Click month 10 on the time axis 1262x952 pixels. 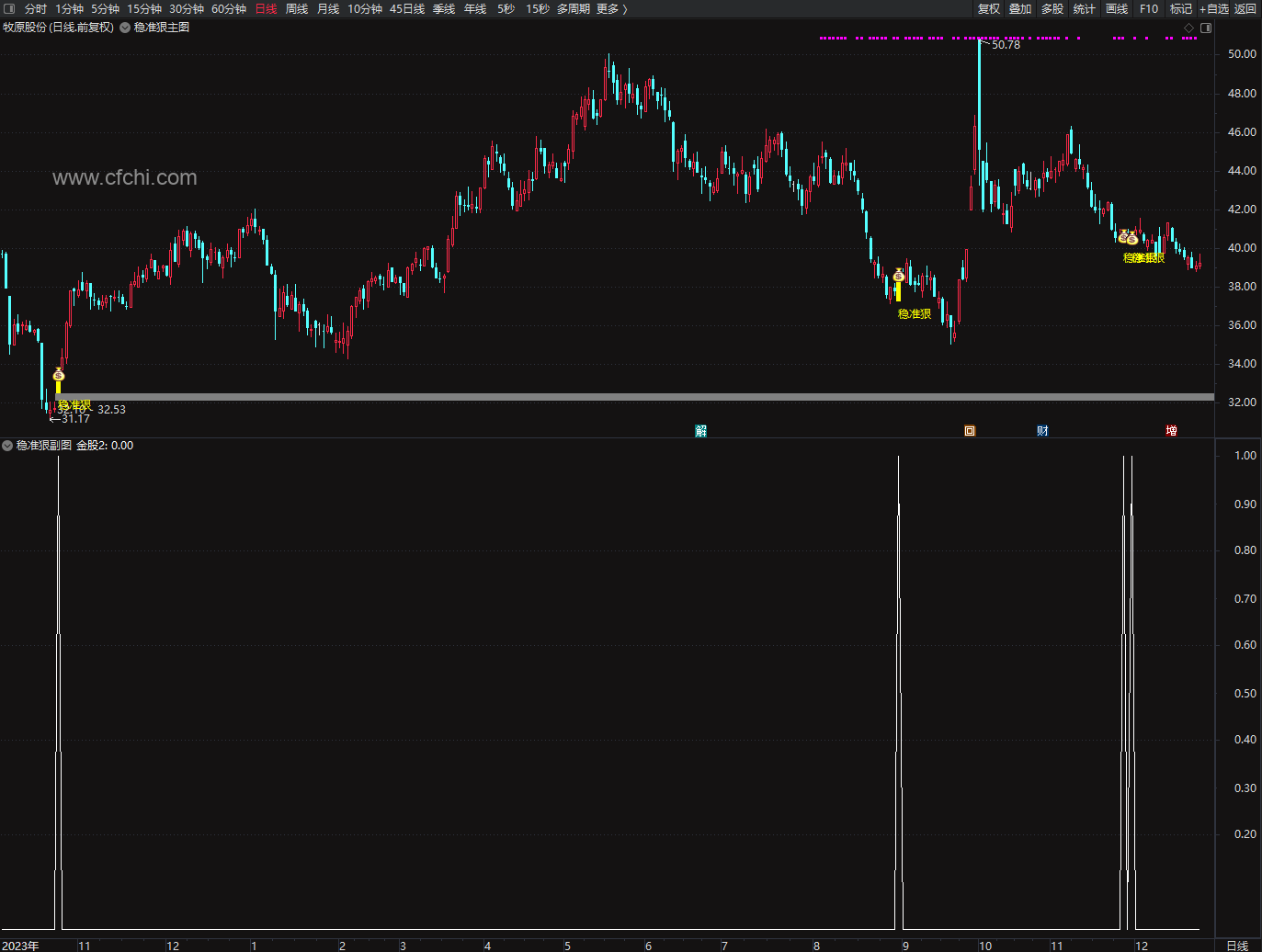click(x=985, y=946)
